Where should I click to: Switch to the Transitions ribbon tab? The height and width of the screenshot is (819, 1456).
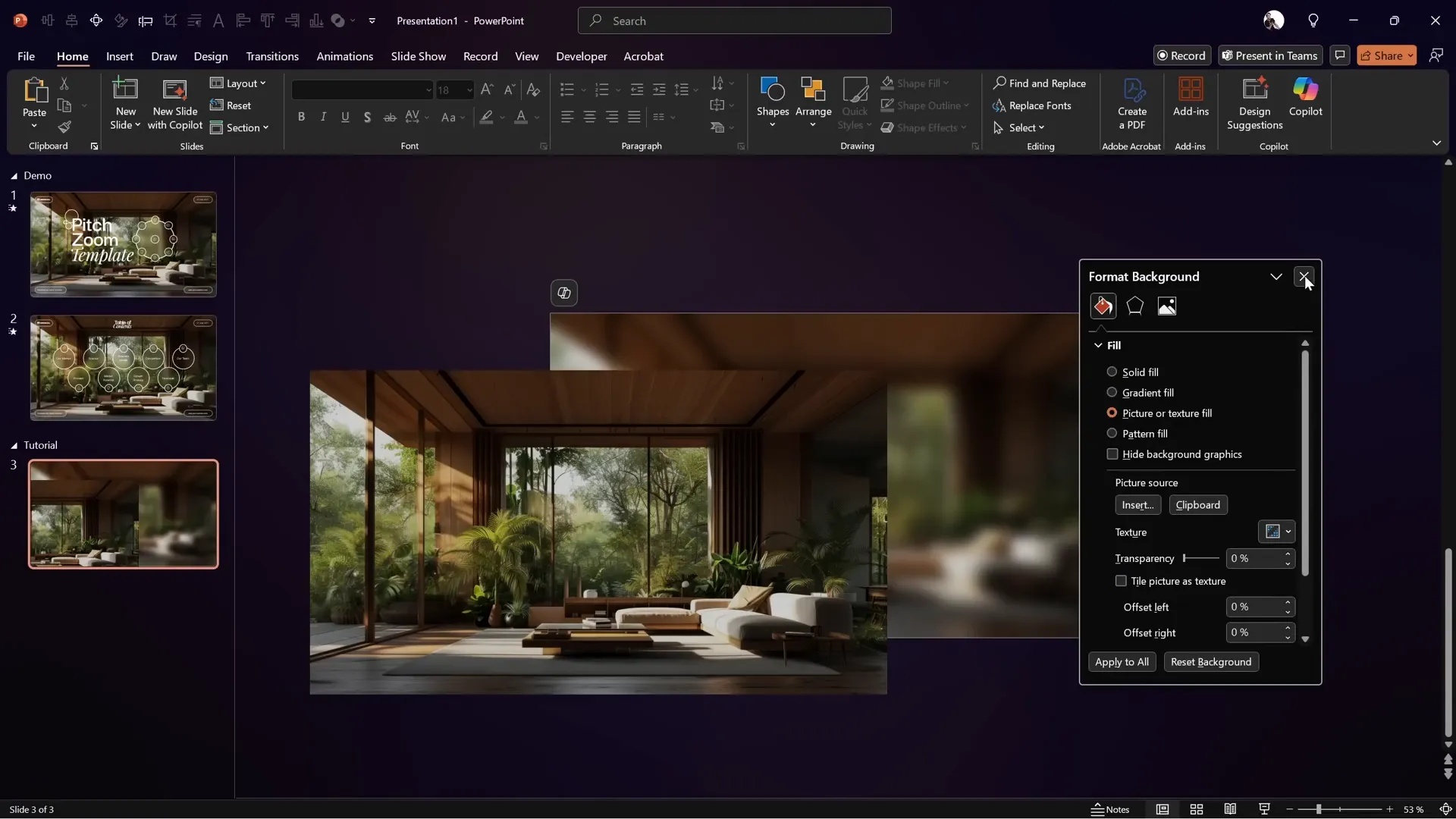pyautogui.click(x=272, y=56)
